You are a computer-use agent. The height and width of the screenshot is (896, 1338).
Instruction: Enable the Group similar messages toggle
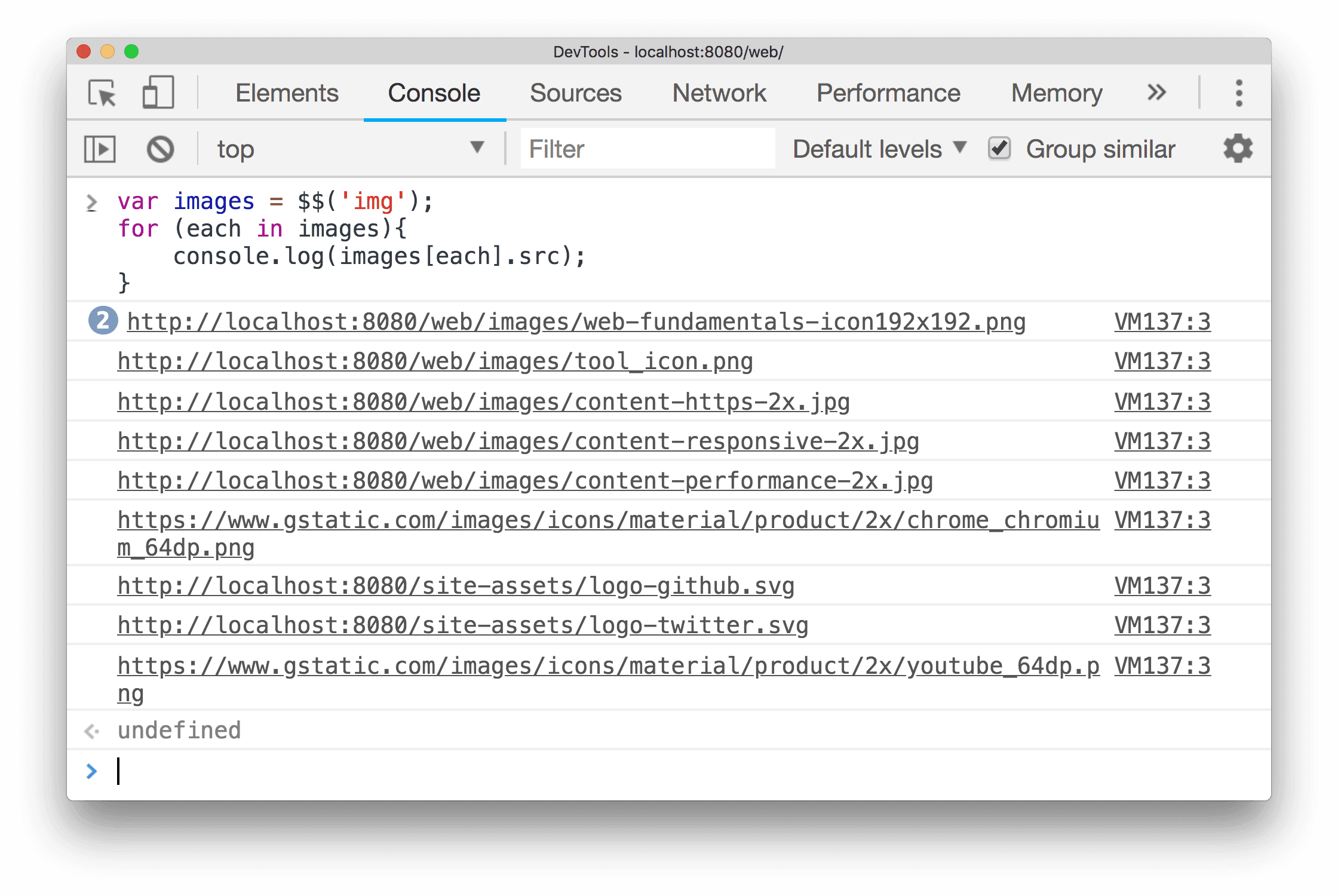click(997, 149)
